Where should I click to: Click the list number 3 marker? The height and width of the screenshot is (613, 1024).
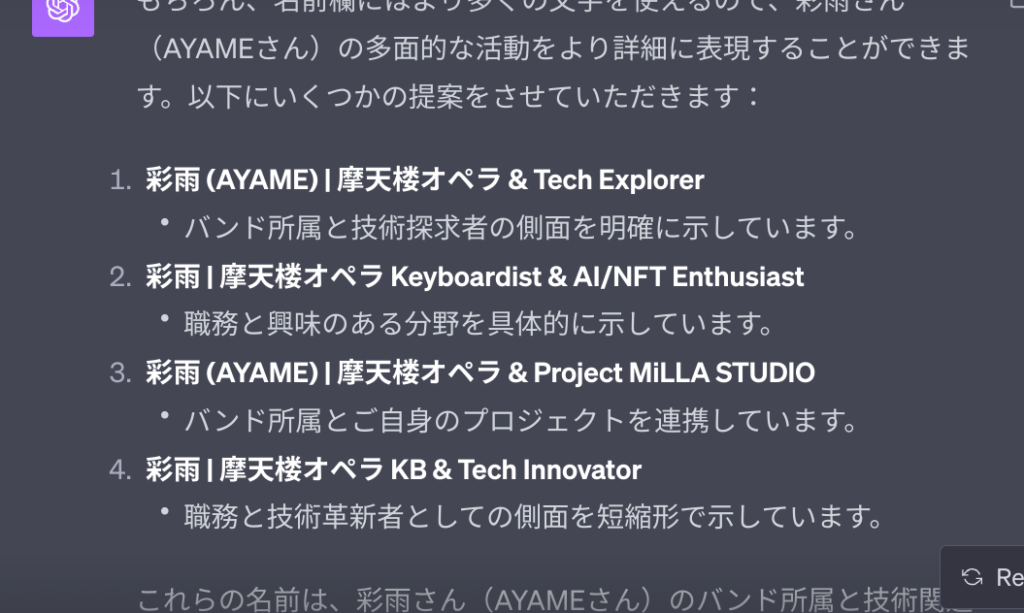(120, 373)
